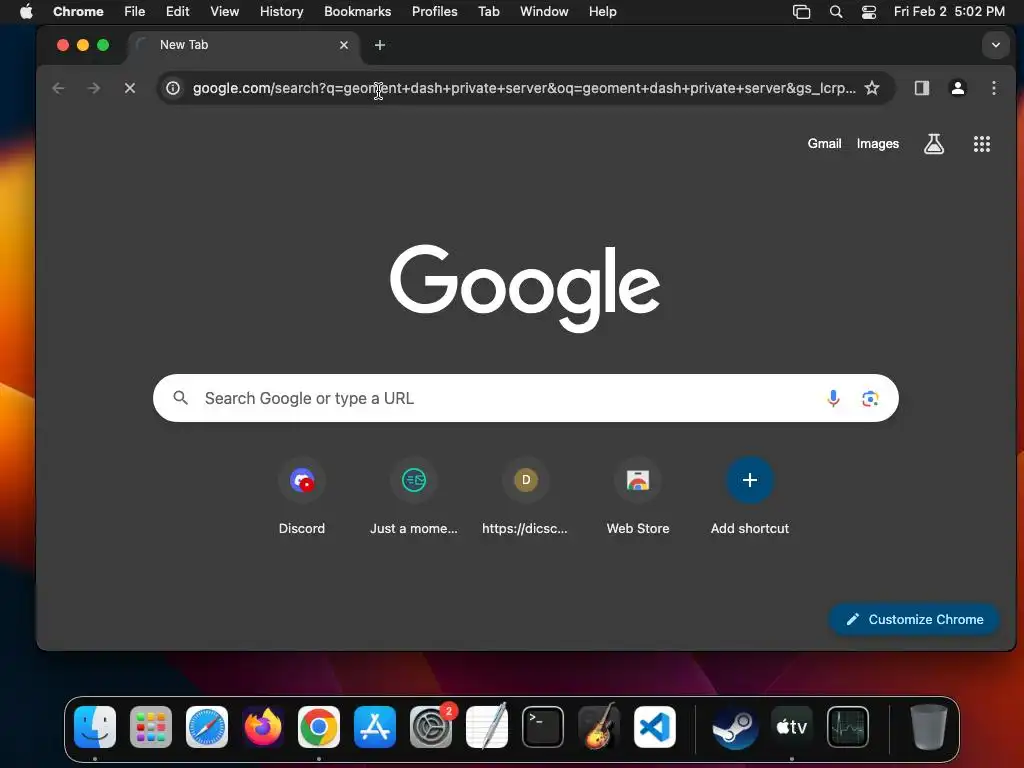Open Control Center in menu bar
The image size is (1024, 768).
tap(869, 12)
